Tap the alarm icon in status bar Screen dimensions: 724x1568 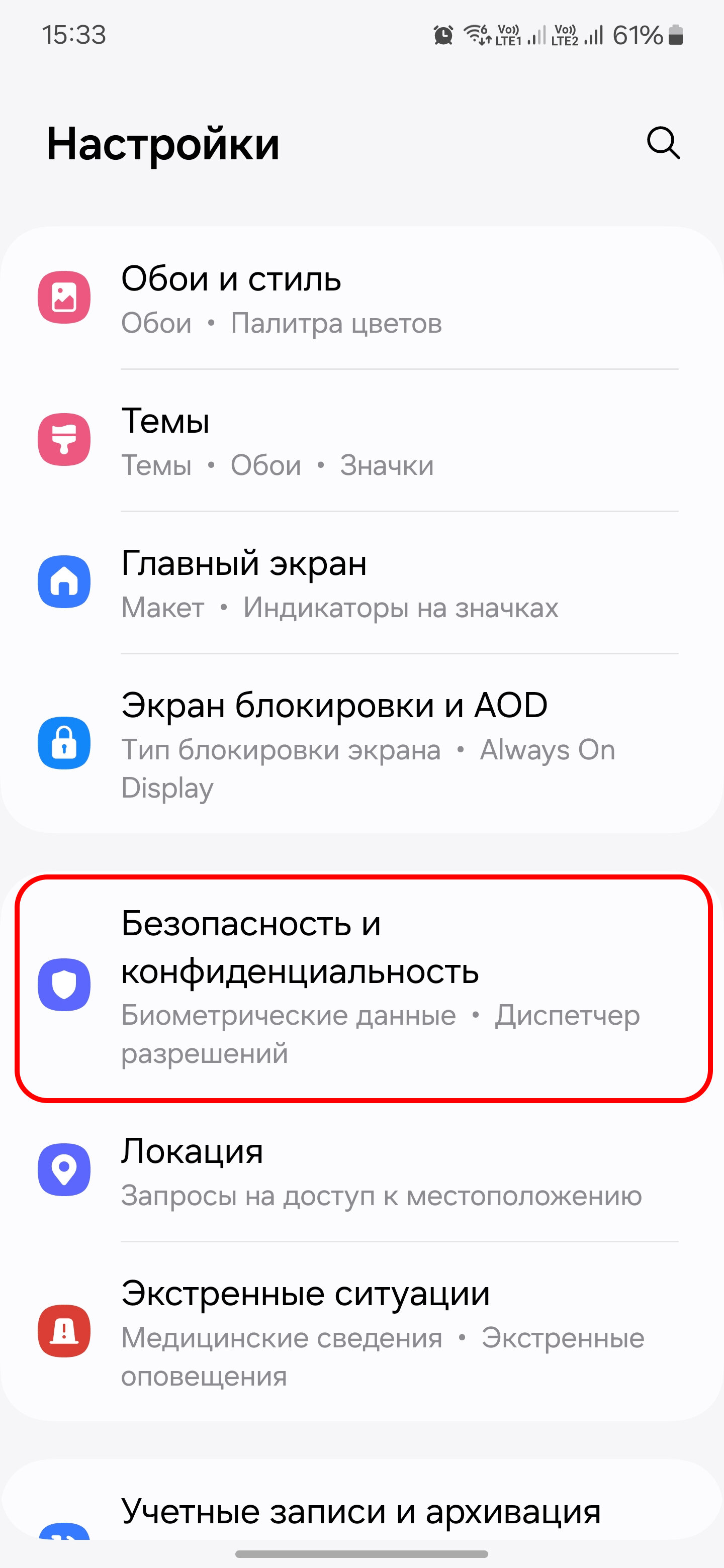443,35
